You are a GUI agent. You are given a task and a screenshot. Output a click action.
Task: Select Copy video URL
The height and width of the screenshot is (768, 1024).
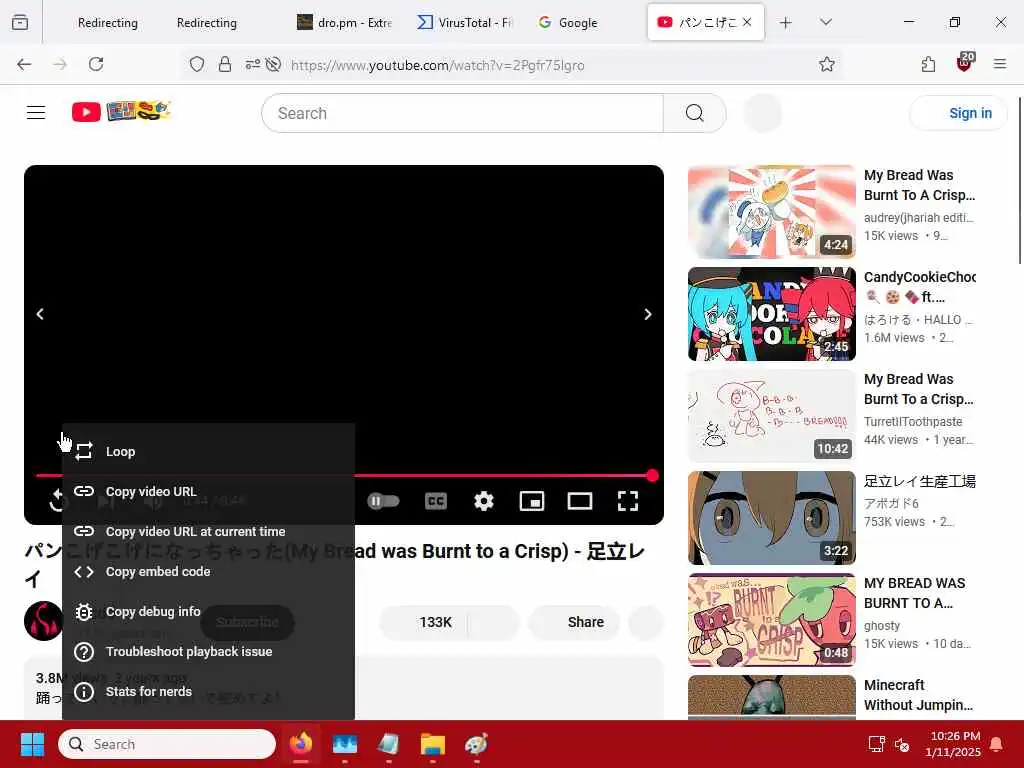[208, 491]
